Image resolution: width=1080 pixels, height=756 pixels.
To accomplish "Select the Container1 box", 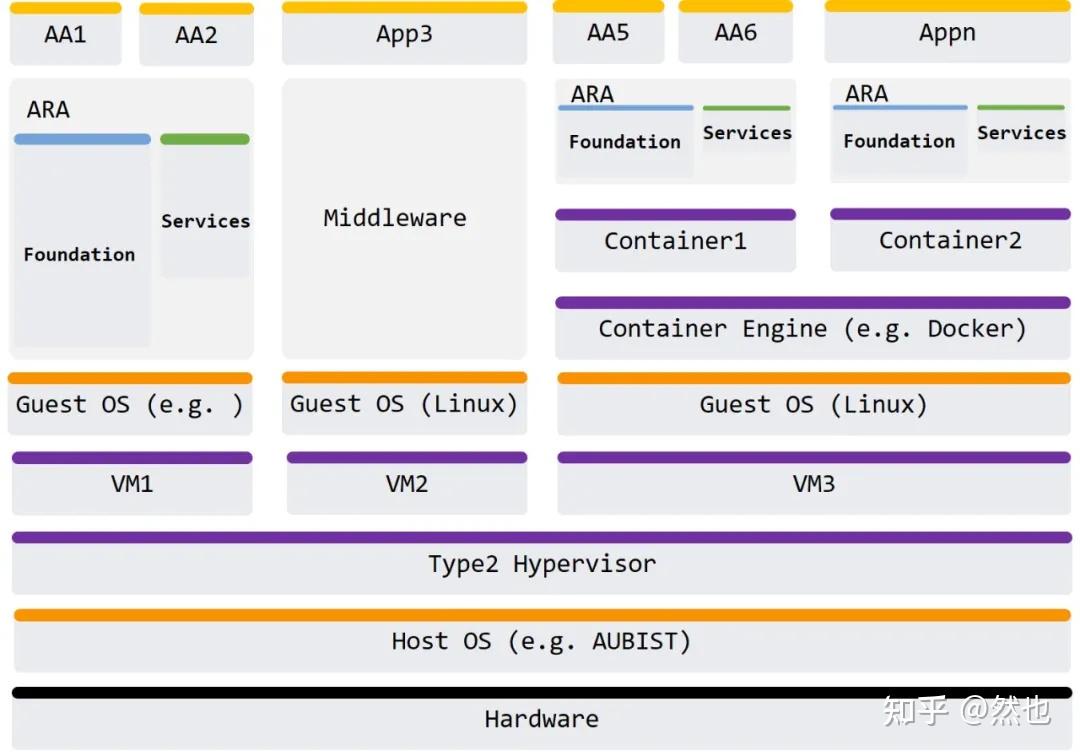I will (675, 241).
